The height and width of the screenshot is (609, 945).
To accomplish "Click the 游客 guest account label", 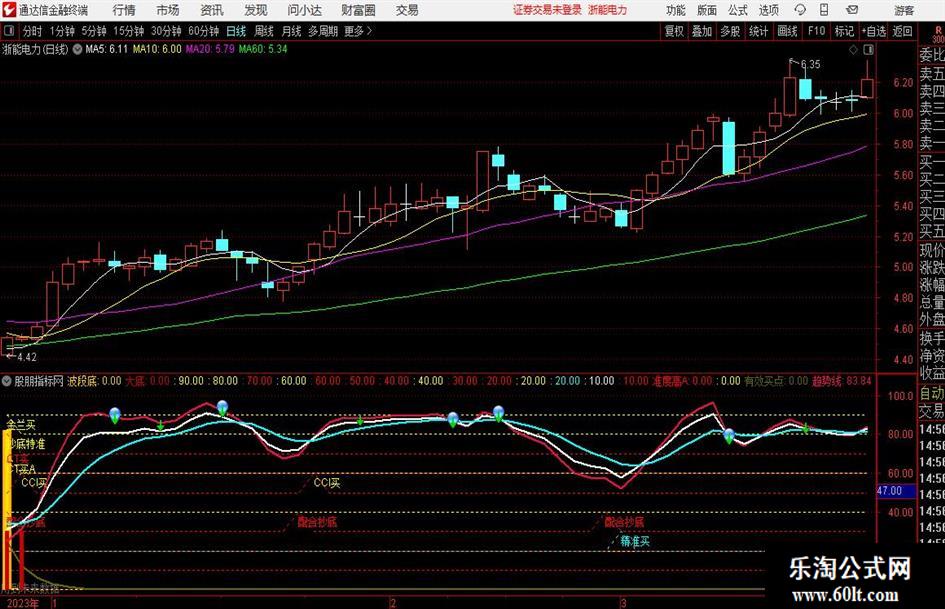I will coord(904,10).
